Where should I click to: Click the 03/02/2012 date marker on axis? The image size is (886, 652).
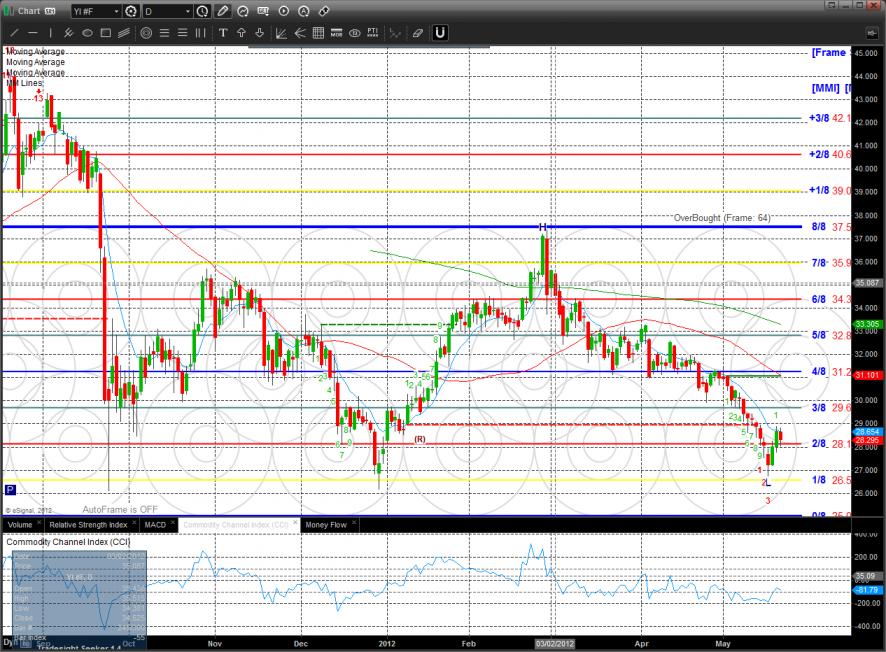coord(552,645)
